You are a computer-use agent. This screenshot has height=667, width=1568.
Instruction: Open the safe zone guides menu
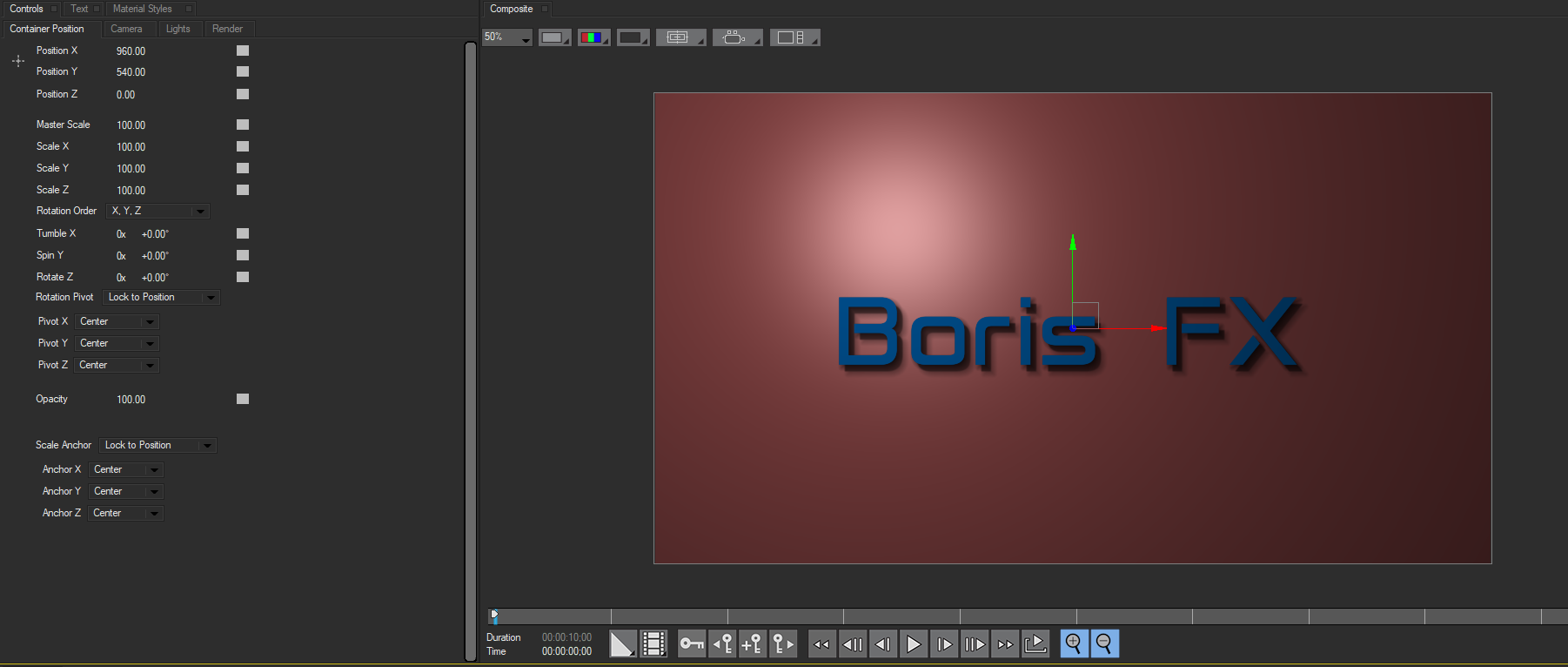point(680,37)
